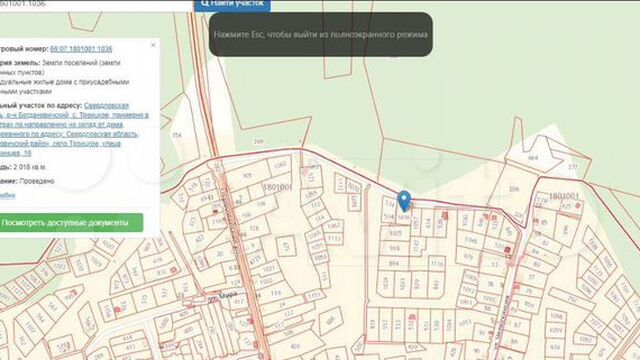Viewport: 640px width, 360px height.
Task: Click the Проведено survey status text
Action: click(37, 181)
